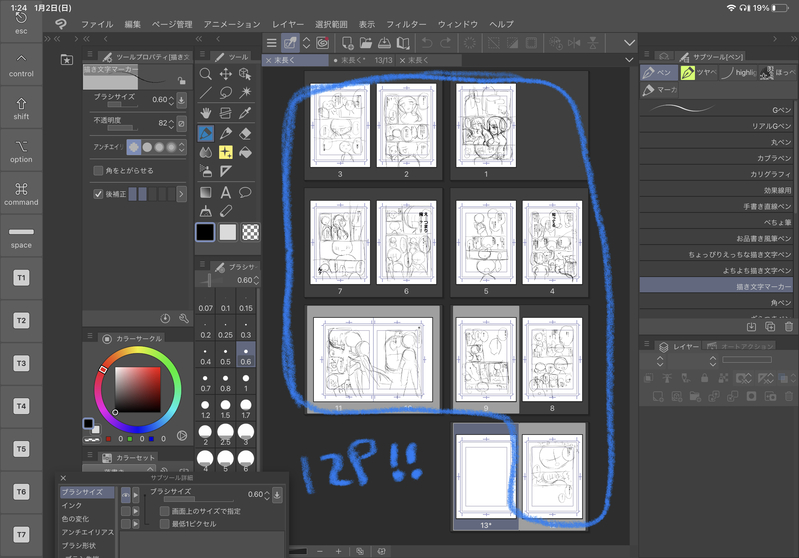The width and height of the screenshot is (799, 558).
Task: Select the 丸ペン sub tool
Action: [x=716, y=142]
